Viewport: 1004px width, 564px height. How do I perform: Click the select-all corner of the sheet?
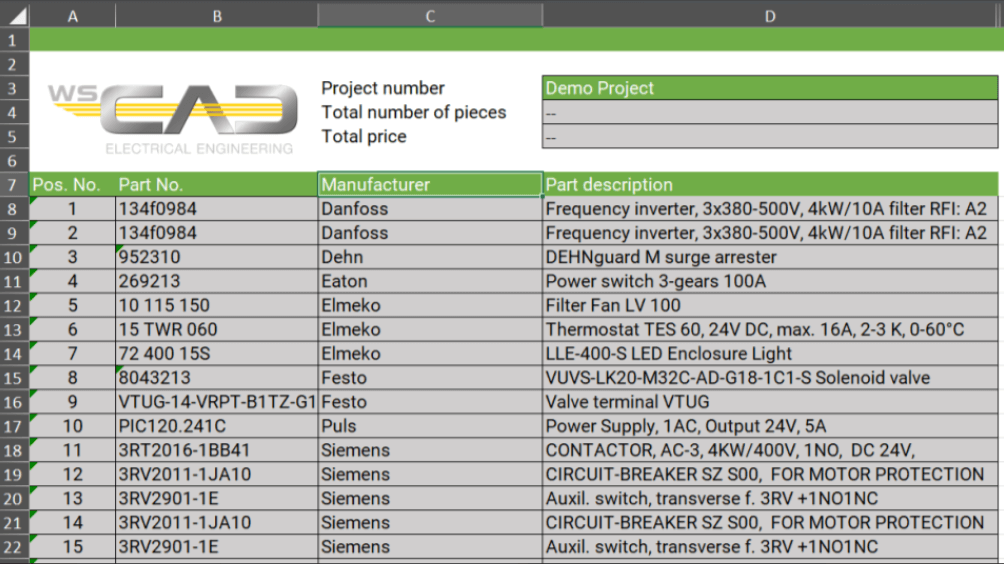click(x=14, y=15)
